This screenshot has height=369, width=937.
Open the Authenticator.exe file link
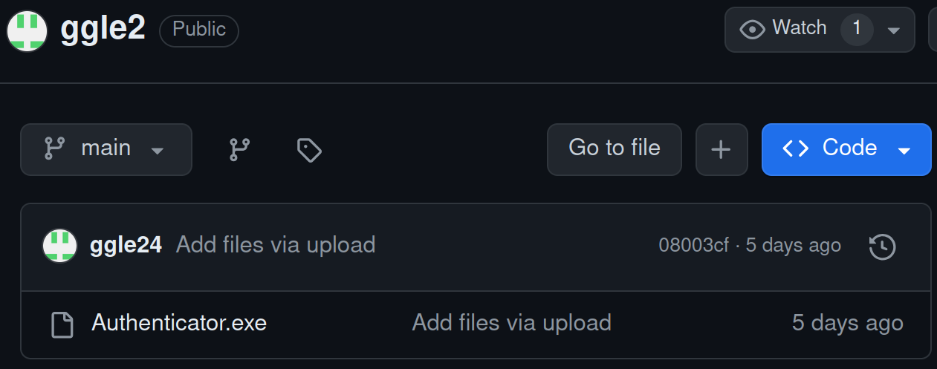pyautogui.click(x=179, y=323)
